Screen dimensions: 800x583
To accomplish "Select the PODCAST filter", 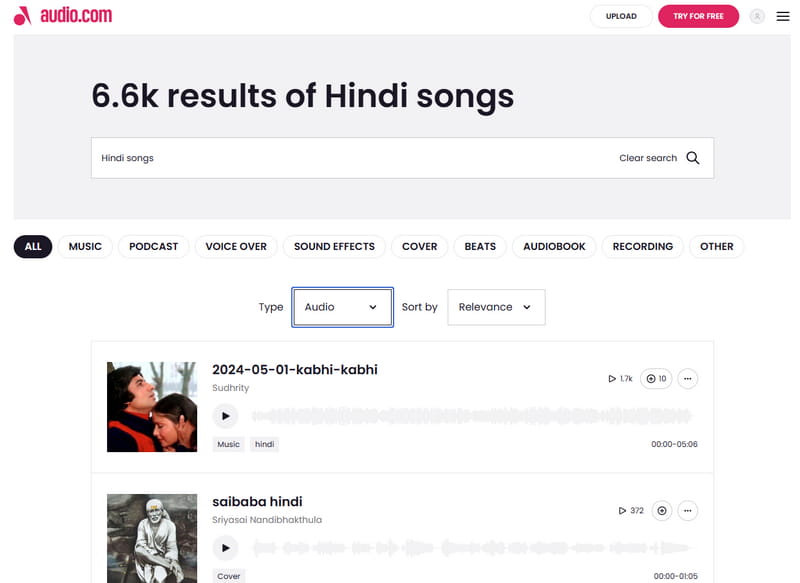I will click(x=153, y=246).
